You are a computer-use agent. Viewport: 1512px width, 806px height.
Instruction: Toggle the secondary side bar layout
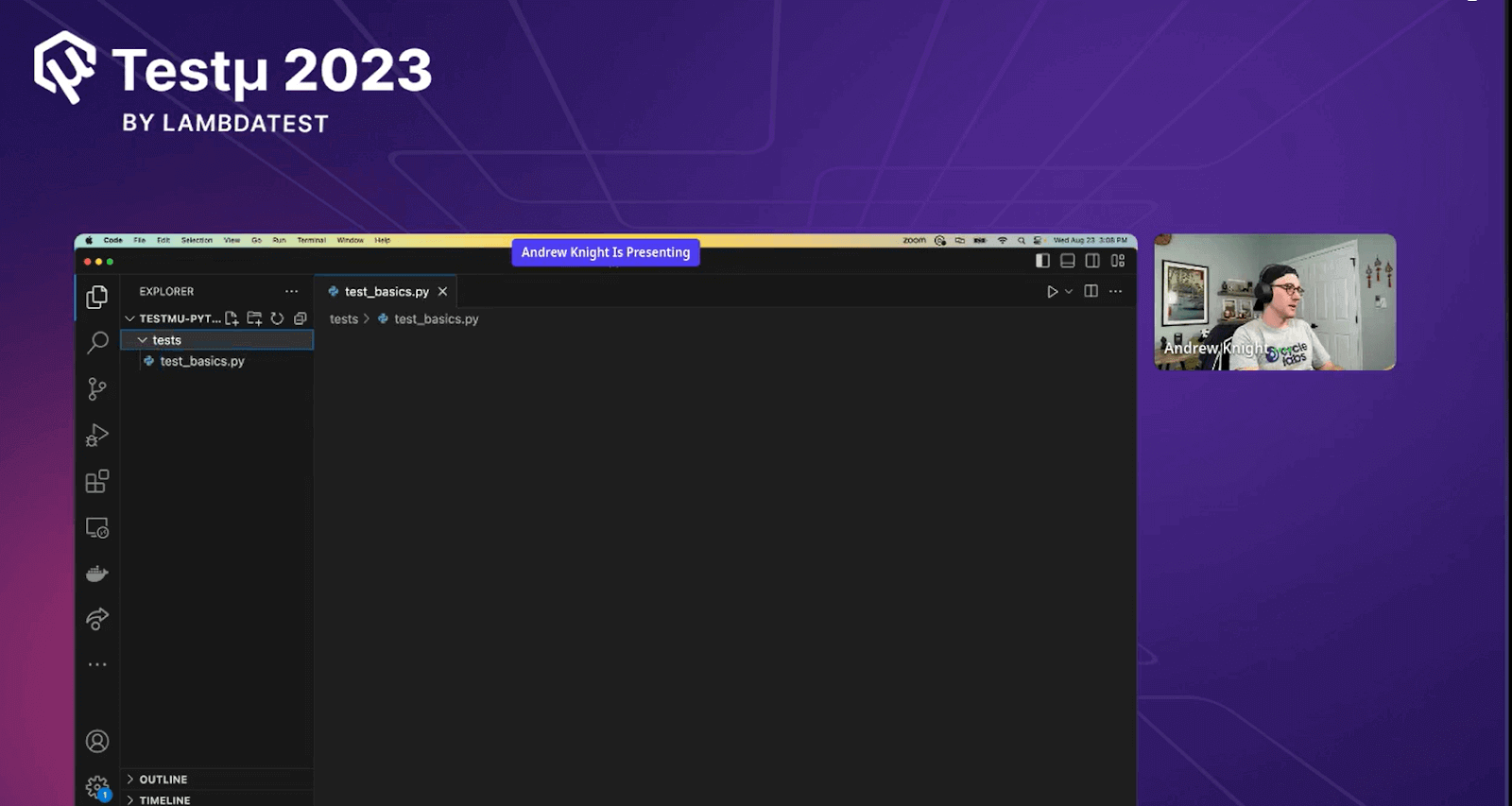pos(1092,261)
